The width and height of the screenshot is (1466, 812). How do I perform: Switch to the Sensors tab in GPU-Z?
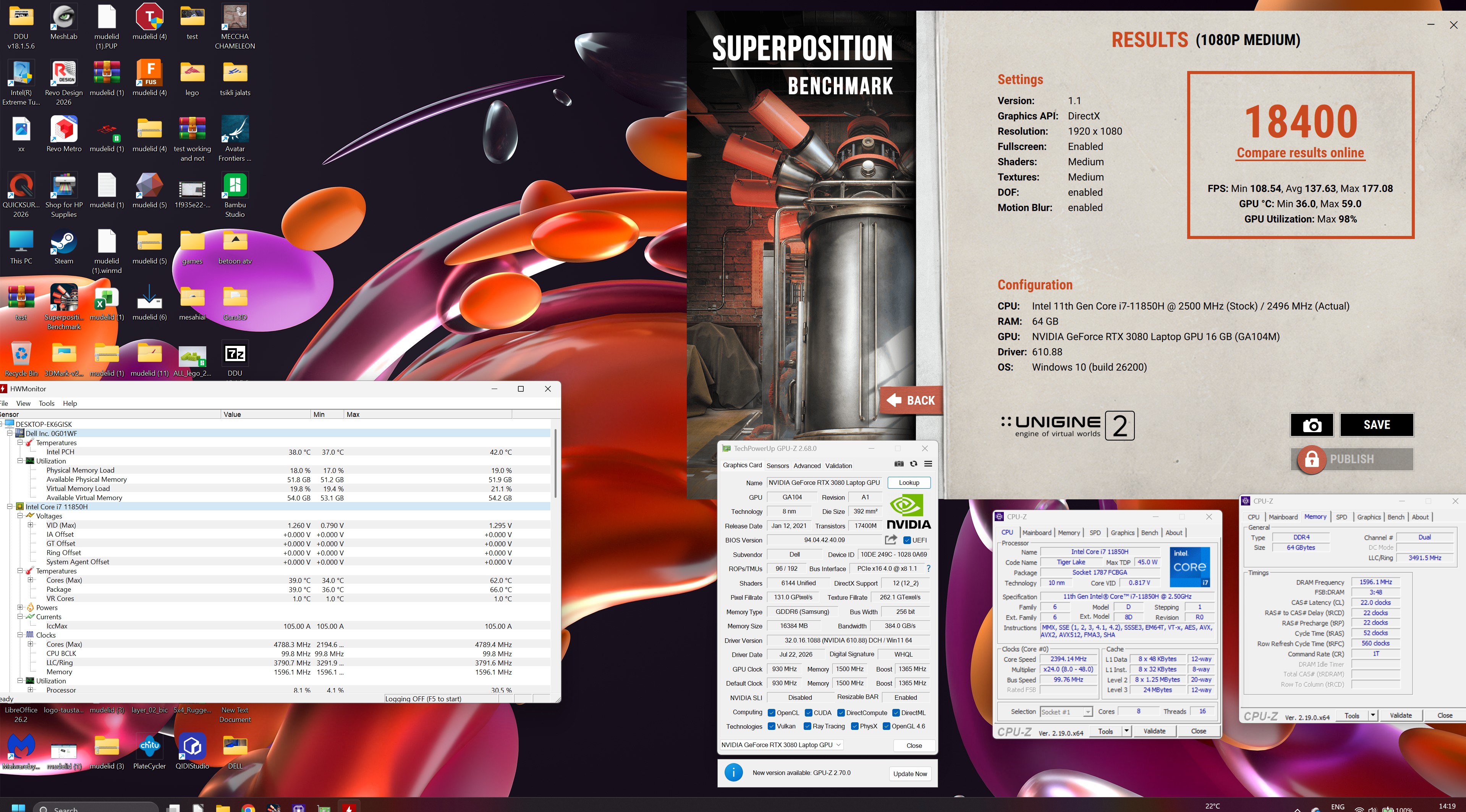click(777, 466)
